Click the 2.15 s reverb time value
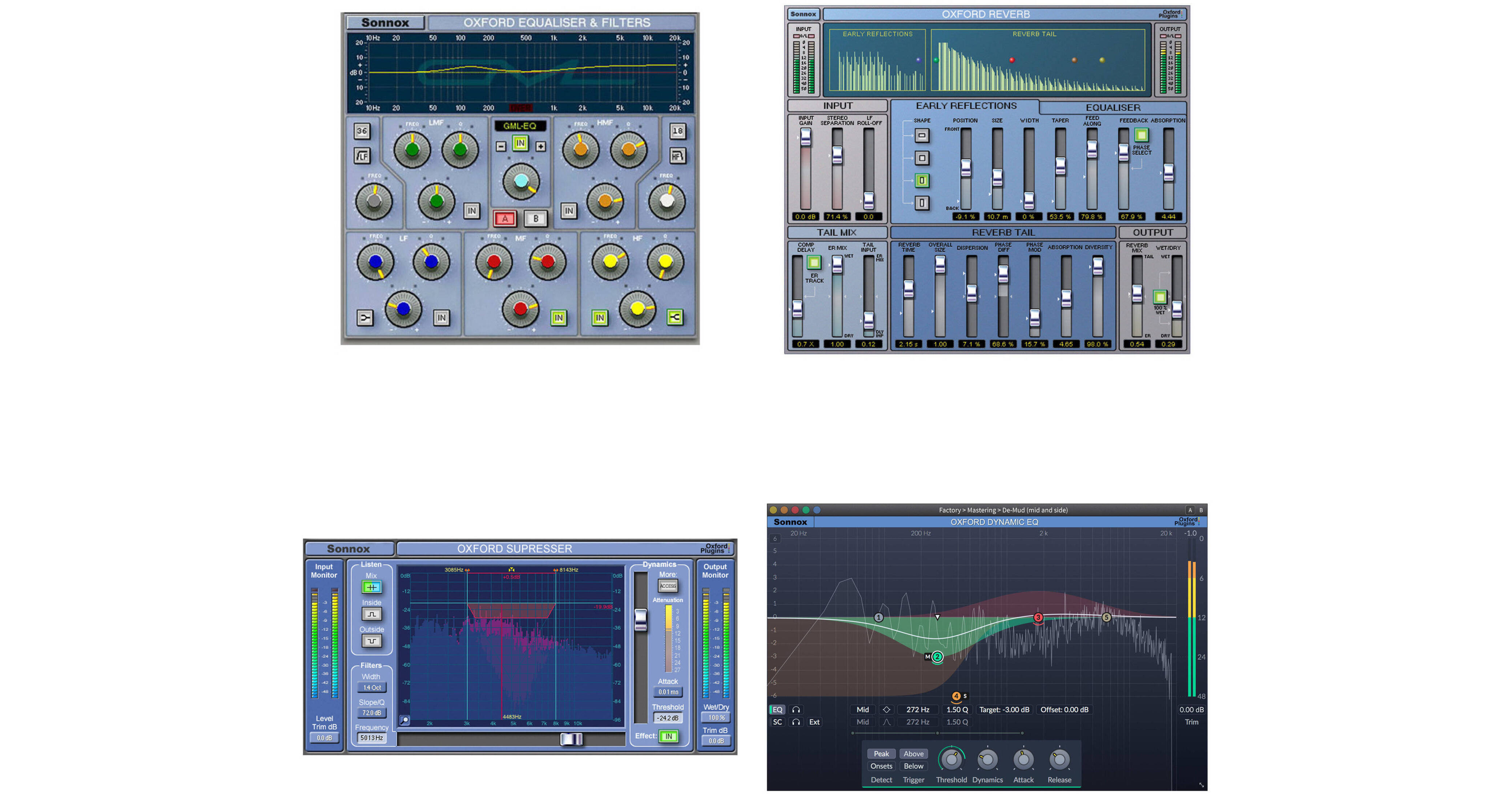Image resolution: width=1512 pixels, height=794 pixels. point(908,344)
